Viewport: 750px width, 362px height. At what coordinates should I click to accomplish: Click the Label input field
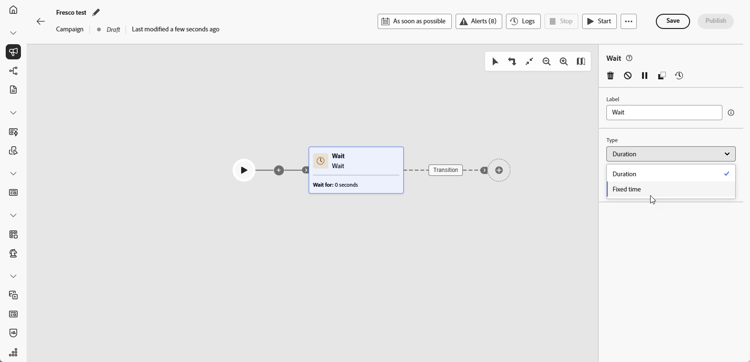coord(664,113)
